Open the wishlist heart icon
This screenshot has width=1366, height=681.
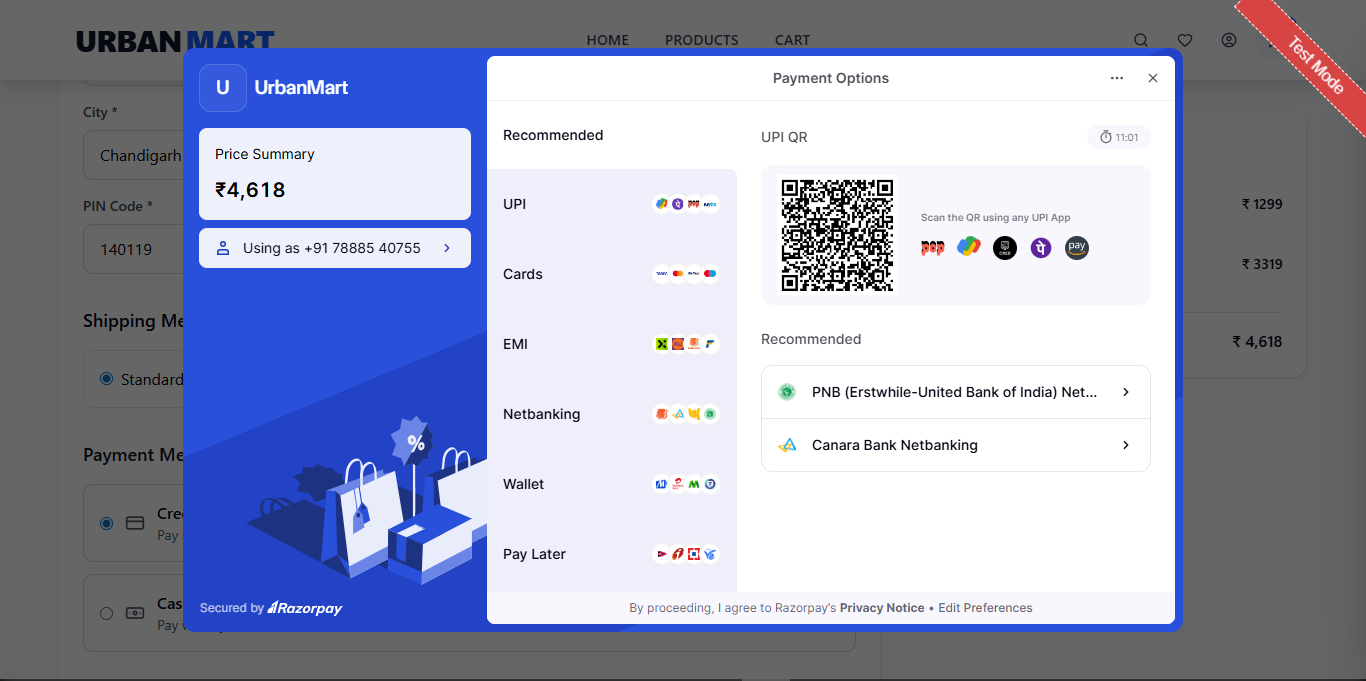1185,40
